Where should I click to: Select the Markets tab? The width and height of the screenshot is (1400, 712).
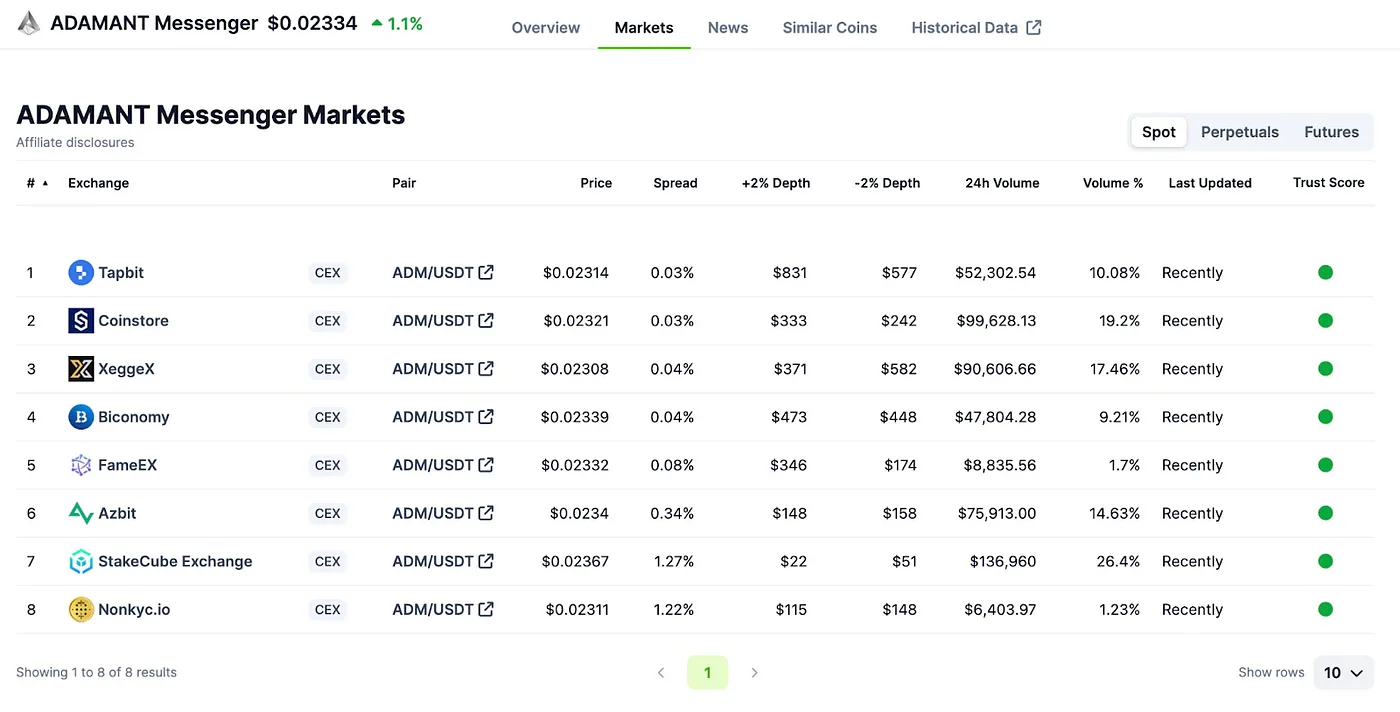[x=644, y=28]
